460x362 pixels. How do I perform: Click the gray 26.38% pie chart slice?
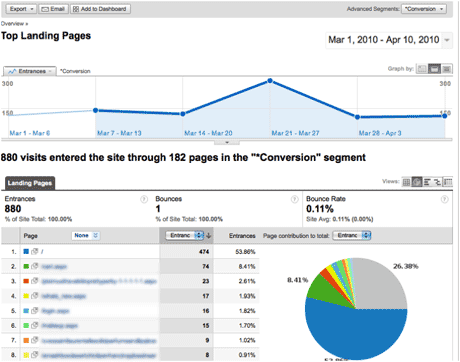coord(380,285)
